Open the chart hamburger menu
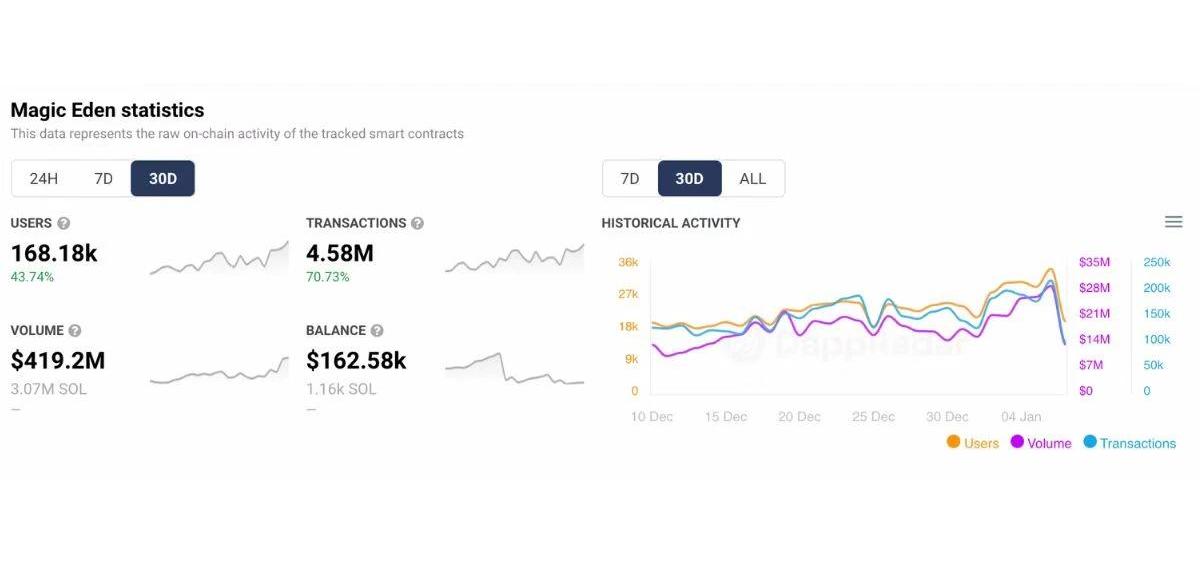The height and width of the screenshot is (568, 1200). click(1174, 222)
